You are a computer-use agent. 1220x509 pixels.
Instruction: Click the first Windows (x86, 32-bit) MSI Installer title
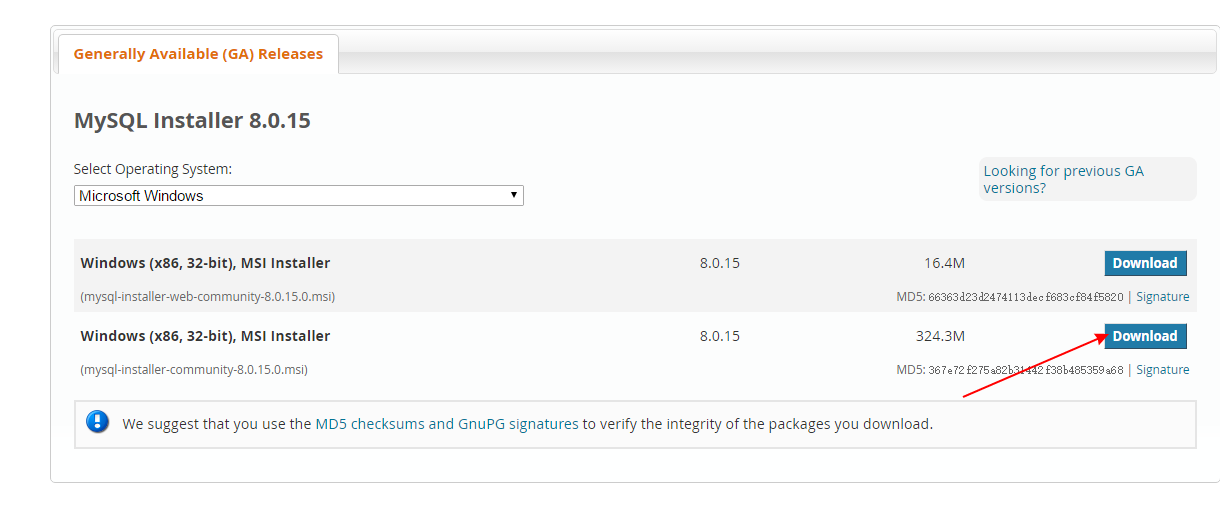click(205, 263)
